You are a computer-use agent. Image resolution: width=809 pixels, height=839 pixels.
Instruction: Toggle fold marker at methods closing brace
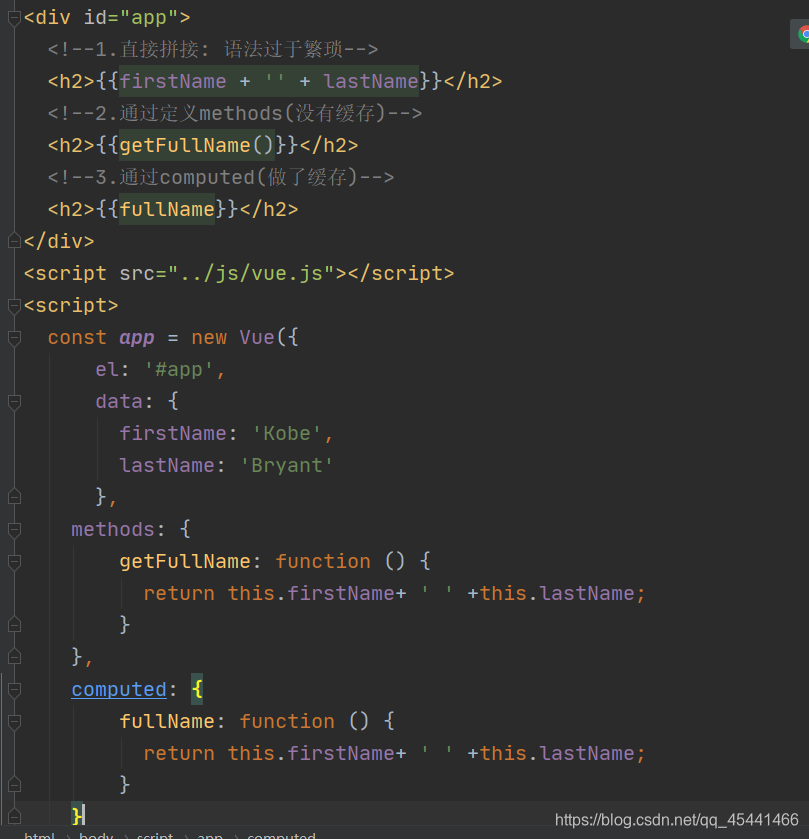coord(14,657)
